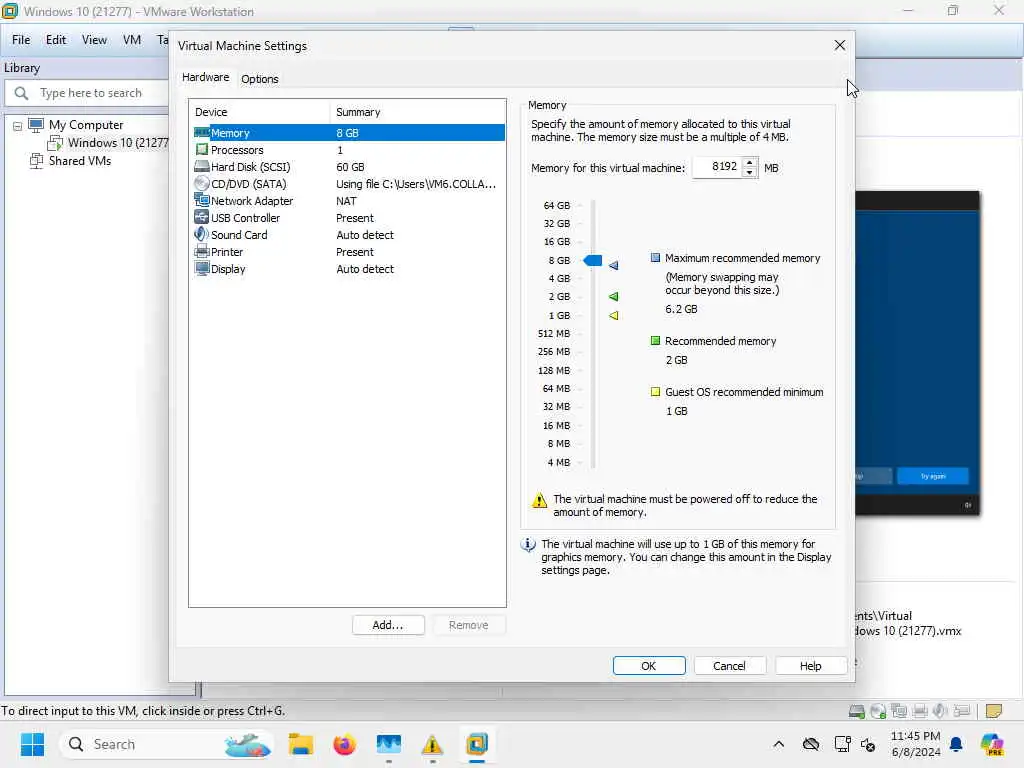
Task: Click the Device column header
Action: (x=261, y=112)
